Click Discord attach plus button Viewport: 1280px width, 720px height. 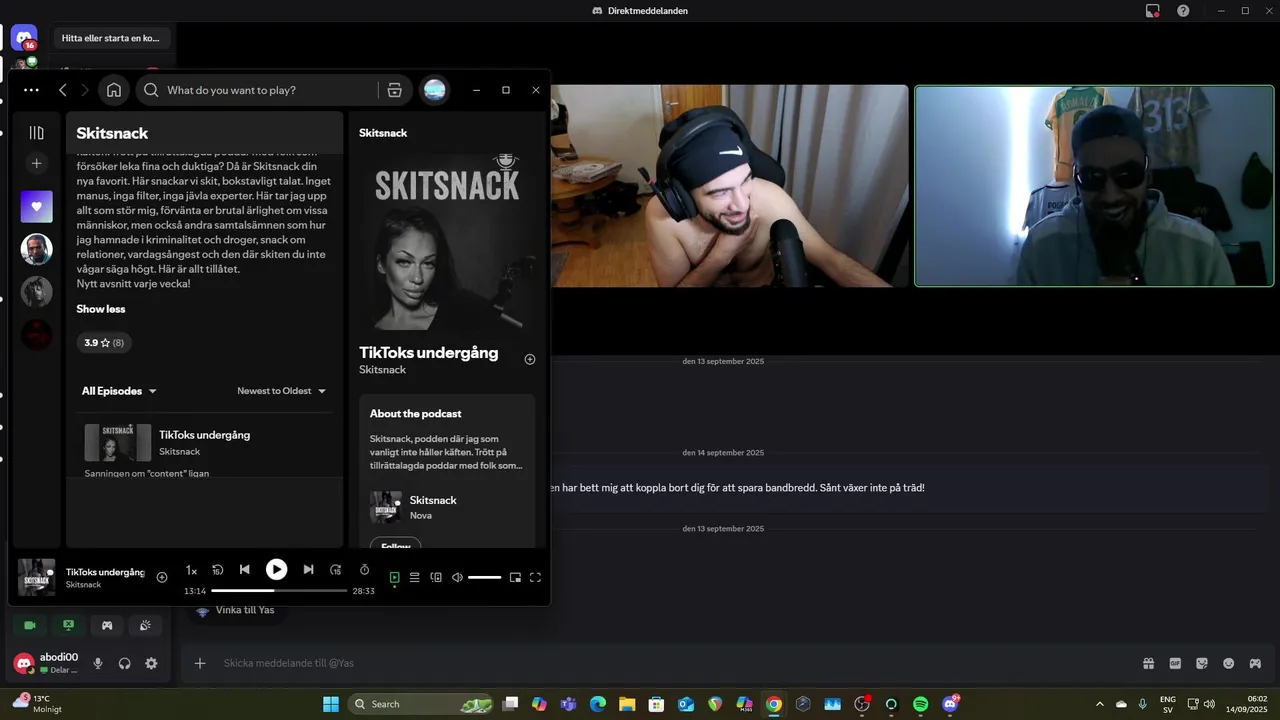pyautogui.click(x=200, y=663)
